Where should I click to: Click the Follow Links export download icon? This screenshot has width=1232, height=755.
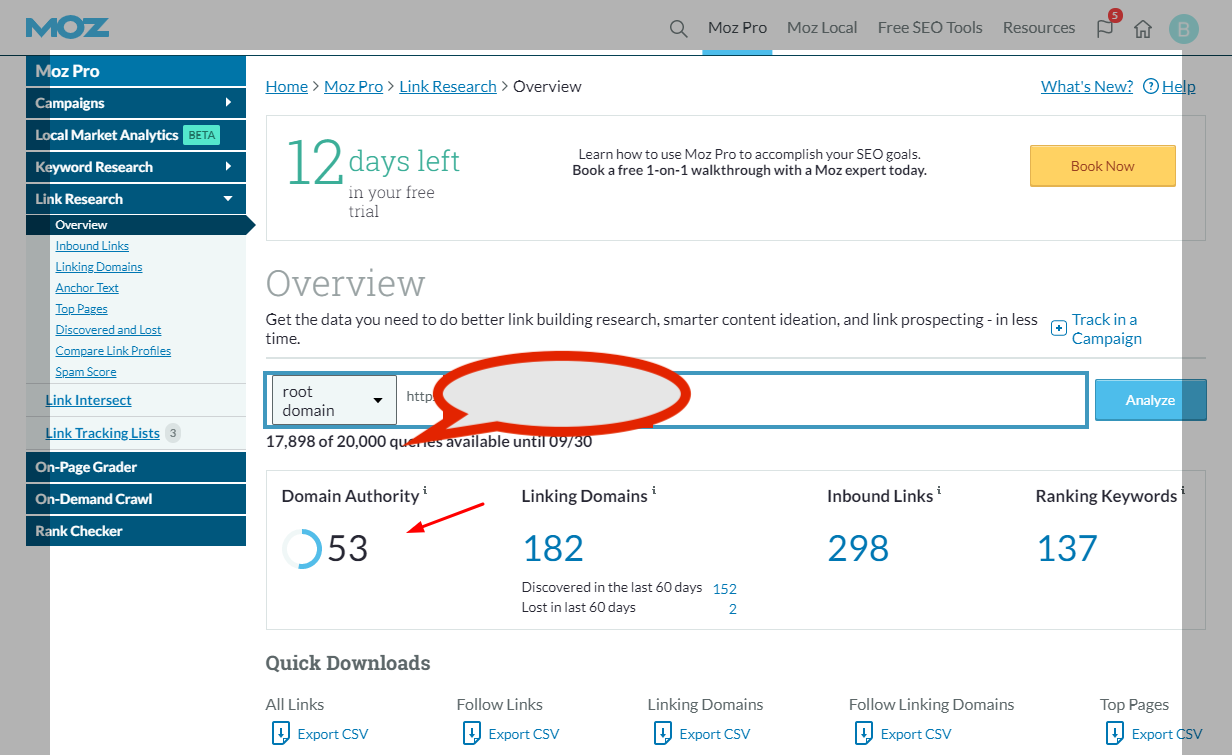[x=472, y=733]
